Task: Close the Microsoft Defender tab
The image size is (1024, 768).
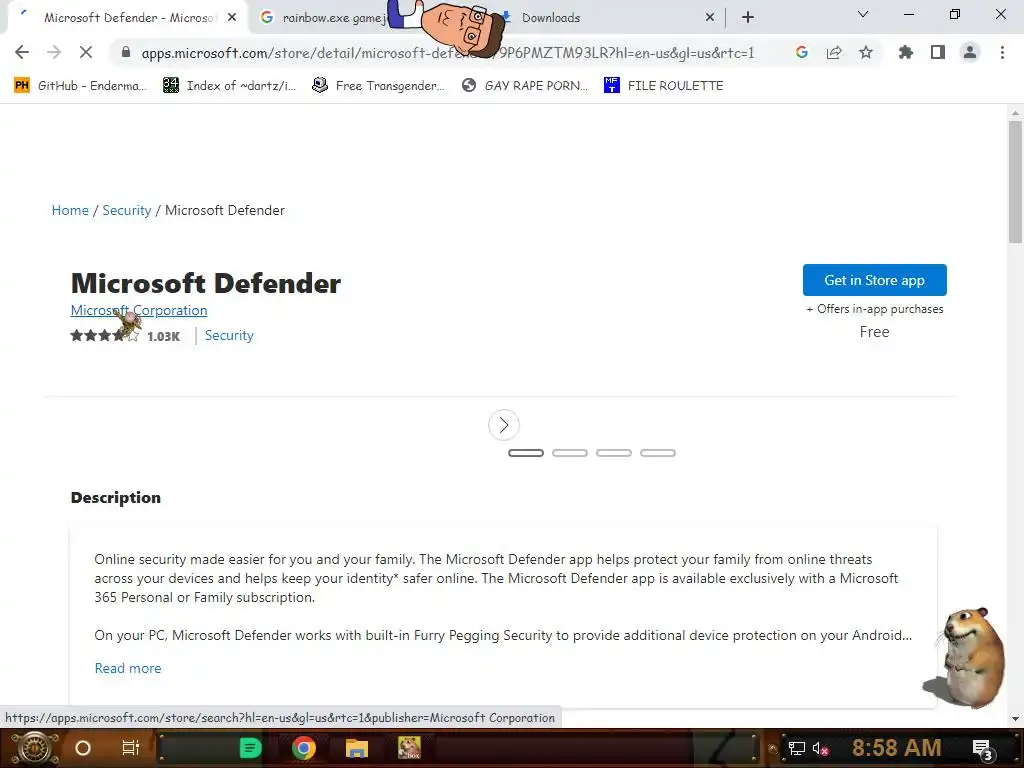Action: 232,18
